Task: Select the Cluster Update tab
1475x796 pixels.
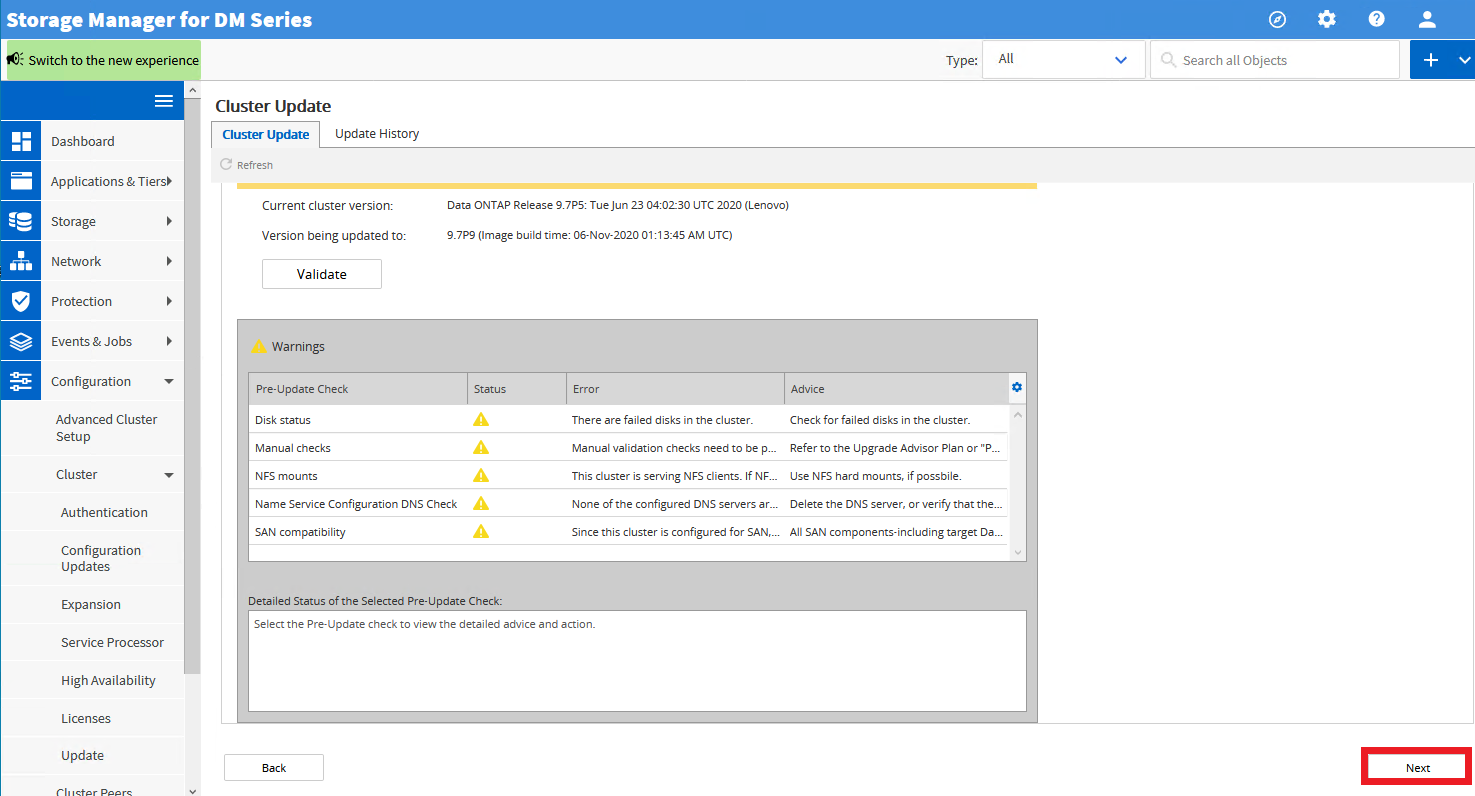Action: pyautogui.click(x=266, y=135)
